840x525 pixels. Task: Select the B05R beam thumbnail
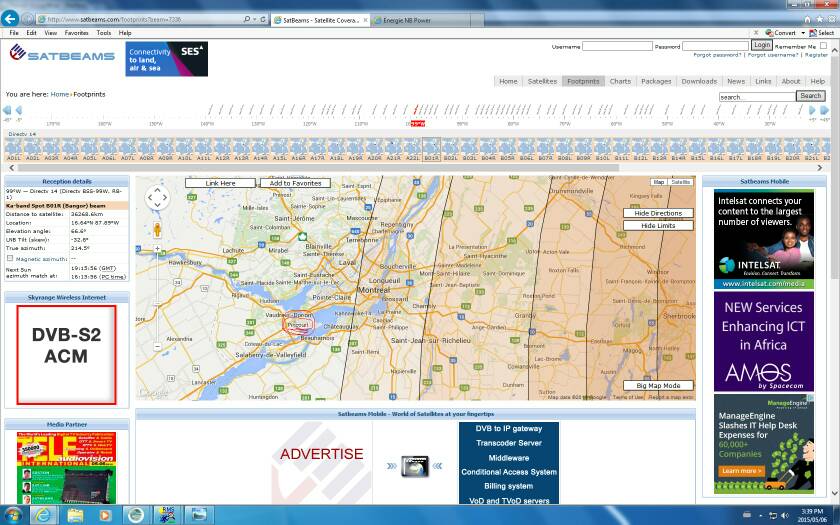507,149
